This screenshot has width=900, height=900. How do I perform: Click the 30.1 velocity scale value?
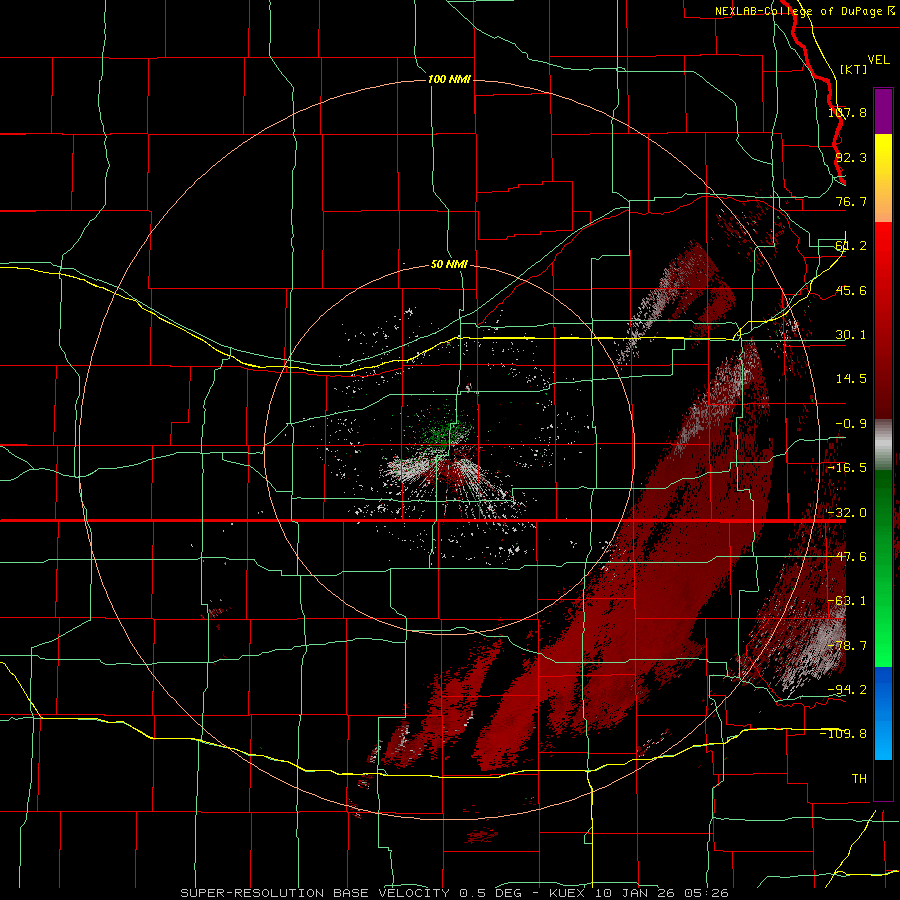(x=851, y=335)
